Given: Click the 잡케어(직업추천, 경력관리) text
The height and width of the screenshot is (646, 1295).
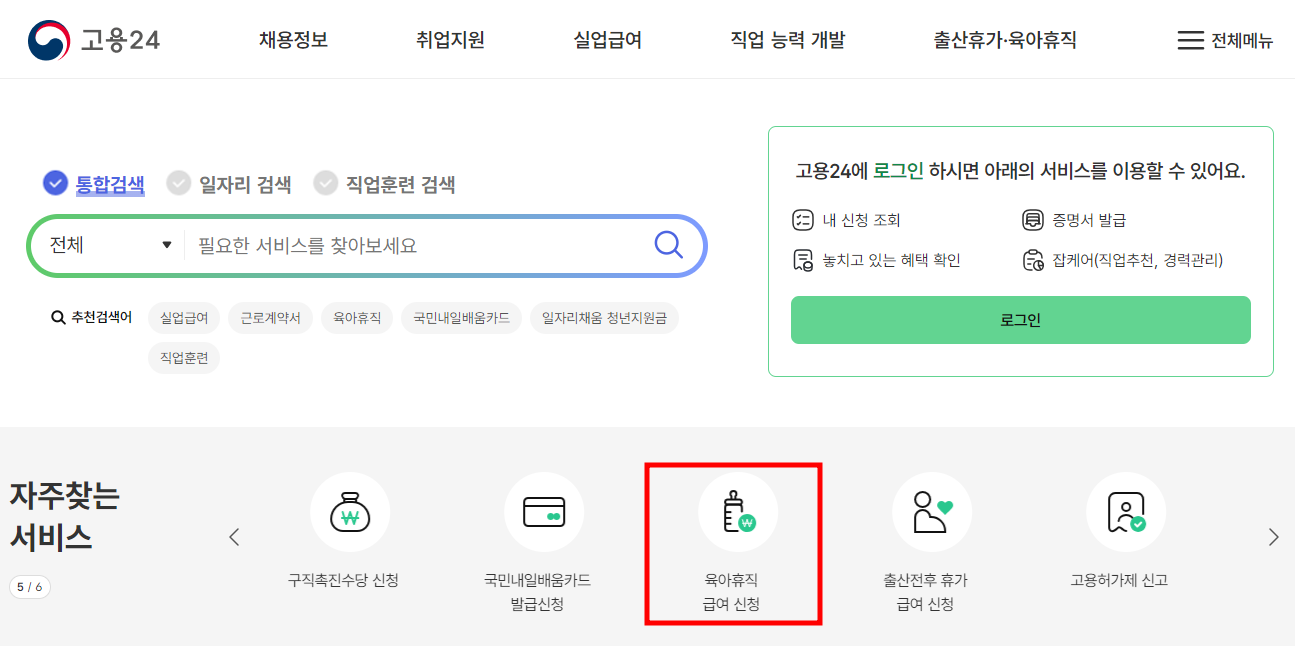Looking at the screenshot, I should coord(1137,260).
